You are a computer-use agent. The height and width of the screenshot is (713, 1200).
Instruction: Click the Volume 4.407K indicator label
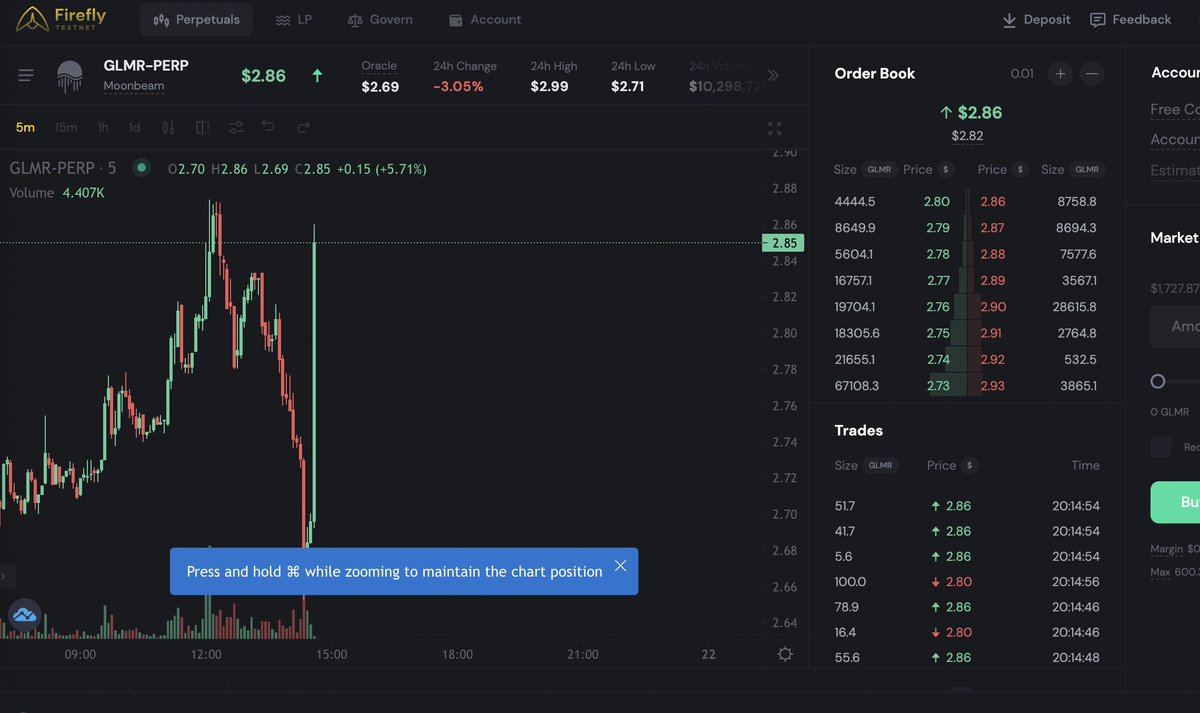click(57, 192)
